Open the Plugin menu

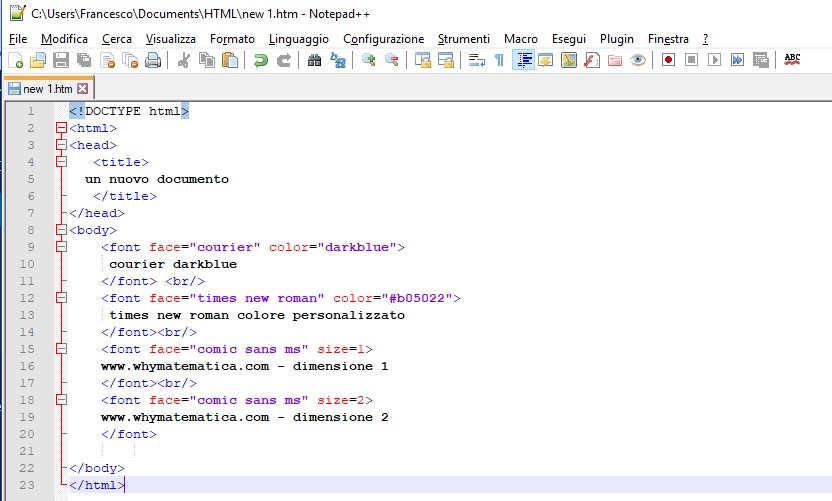[x=617, y=39]
